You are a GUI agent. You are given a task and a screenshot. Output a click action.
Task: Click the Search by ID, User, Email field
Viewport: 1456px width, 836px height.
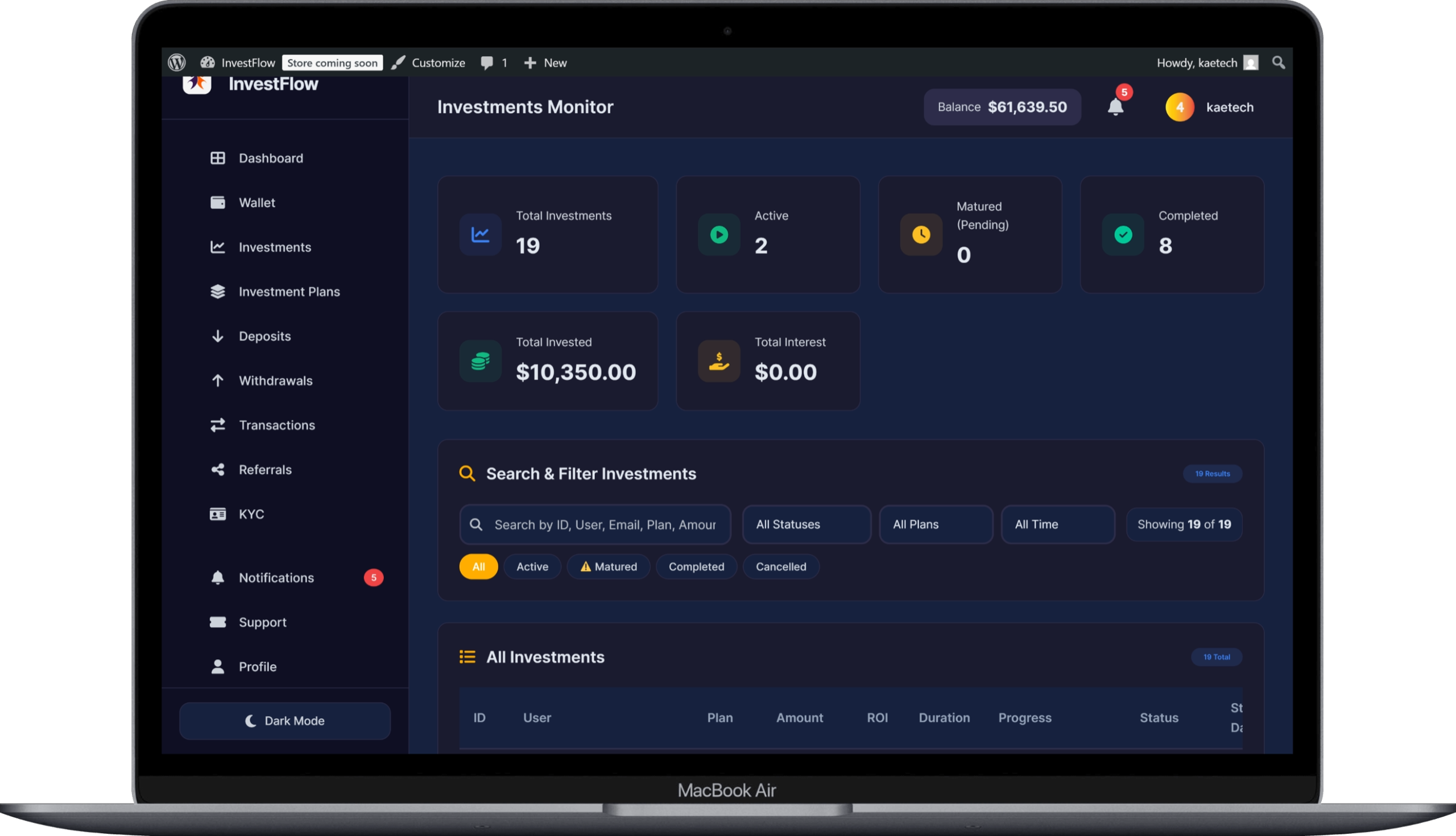pyautogui.click(x=595, y=524)
